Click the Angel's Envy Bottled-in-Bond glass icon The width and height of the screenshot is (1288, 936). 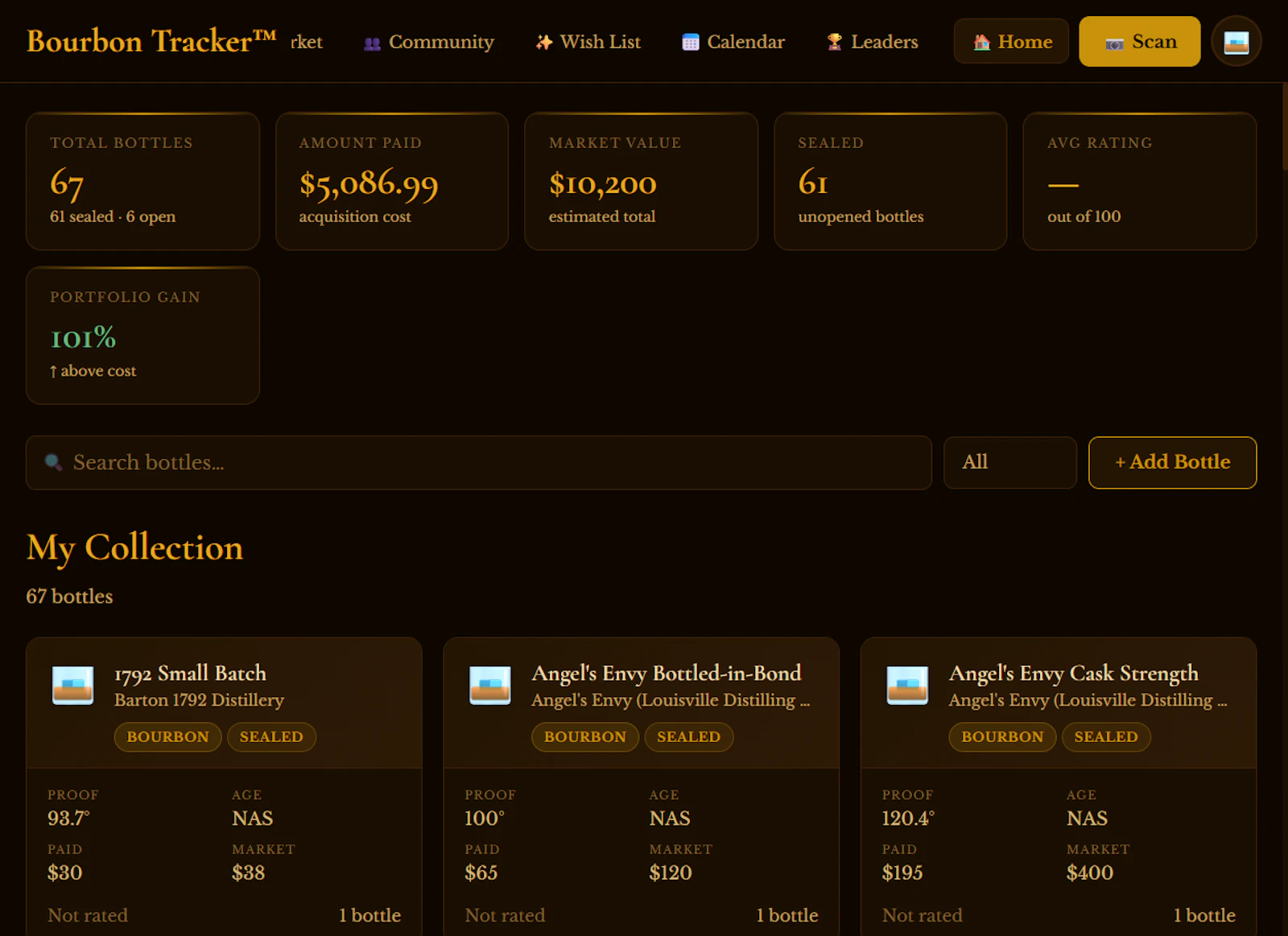click(x=490, y=686)
